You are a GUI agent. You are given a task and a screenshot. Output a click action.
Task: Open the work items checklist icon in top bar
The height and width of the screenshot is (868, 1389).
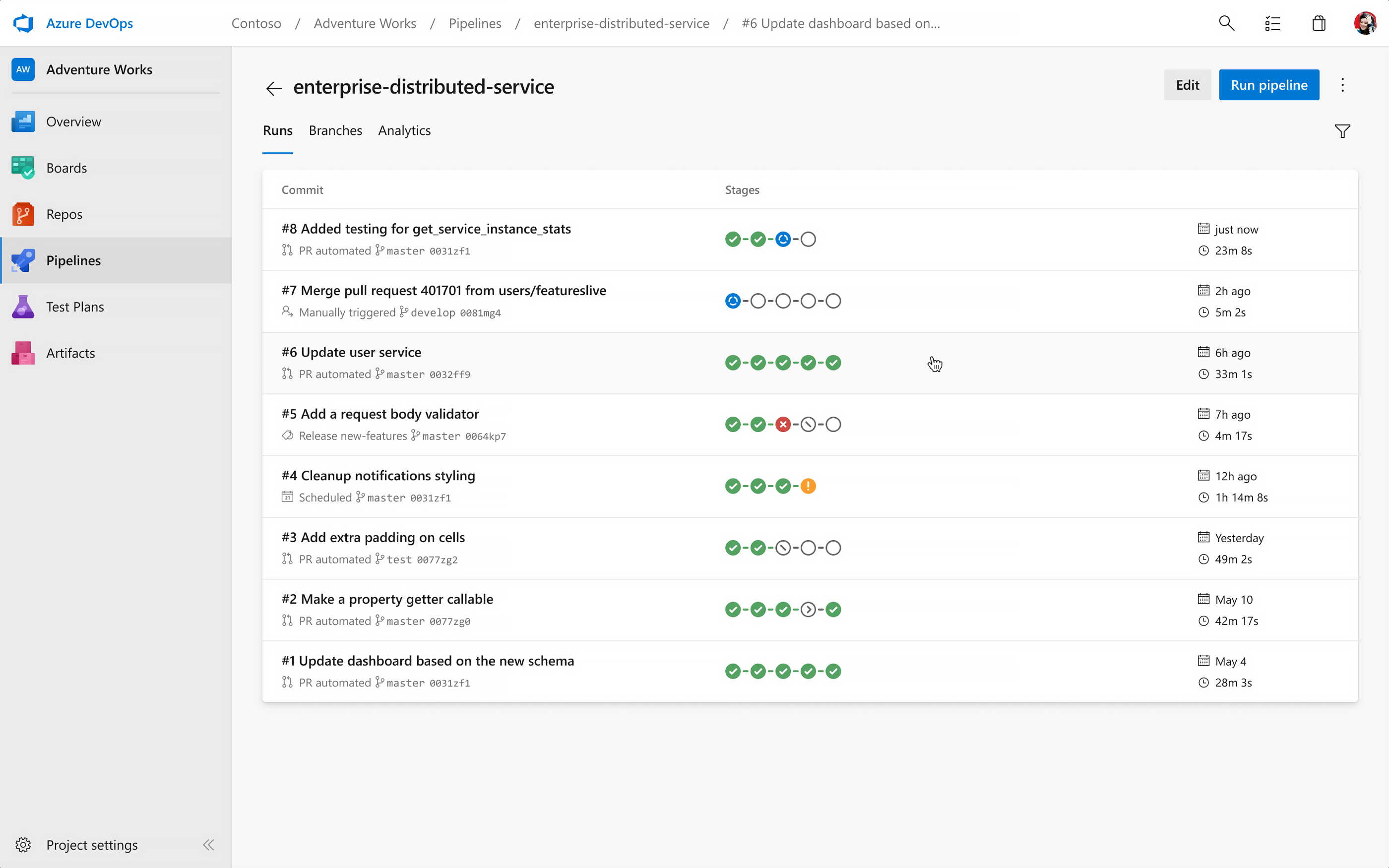tap(1273, 23)
